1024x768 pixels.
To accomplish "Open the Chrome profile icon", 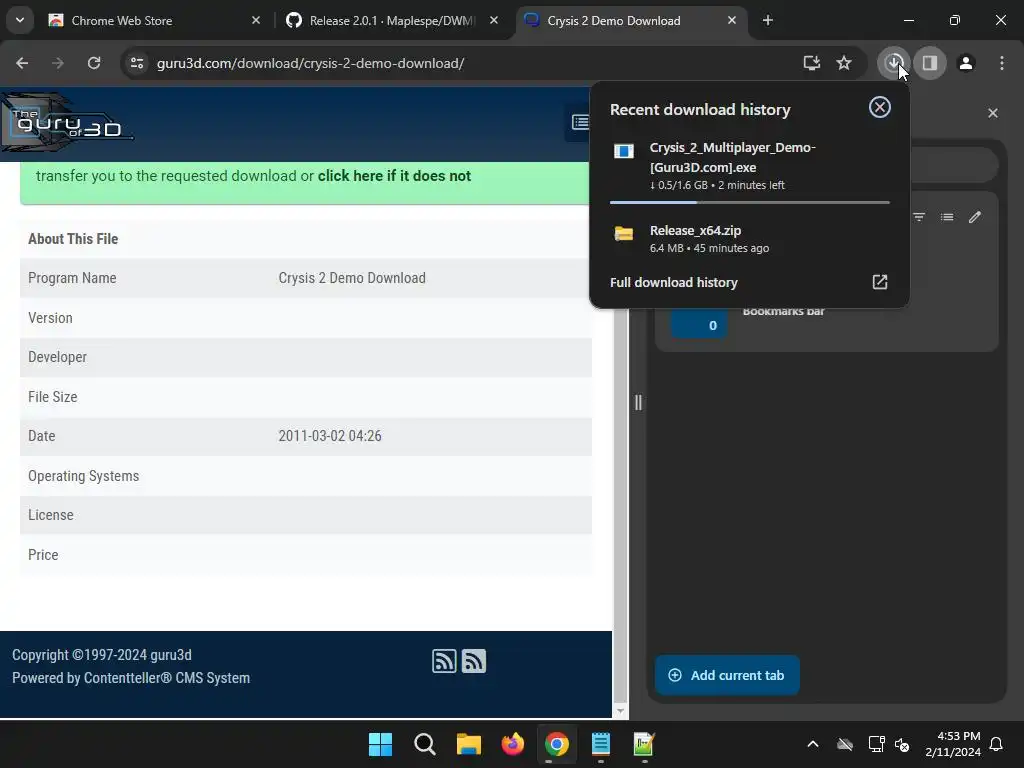I will (x=966, y=63).
